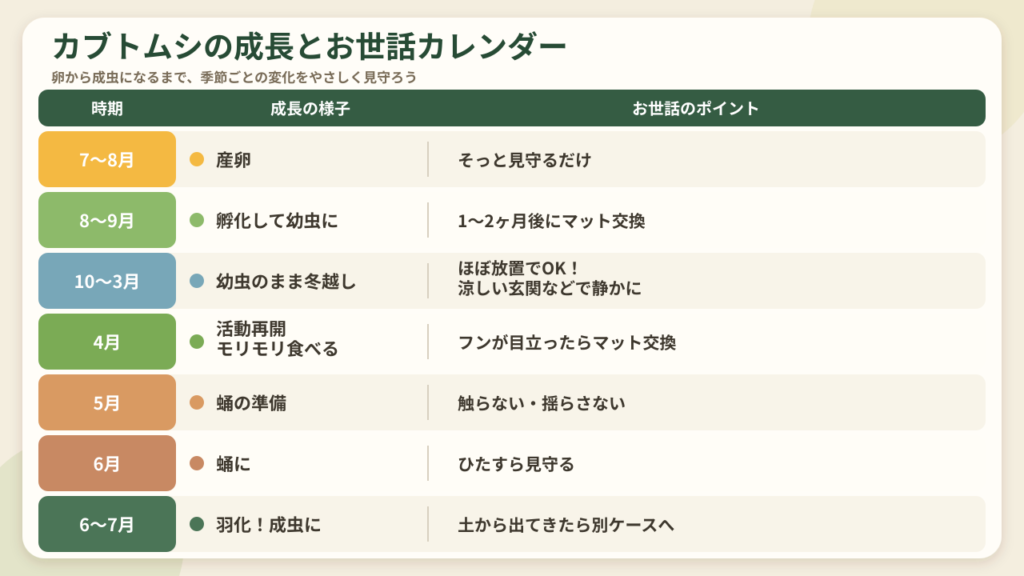The width and height of the screenshot is (1024, 576).
Task: Select the orange 5月 period block
Action: [x=107, y=402]
